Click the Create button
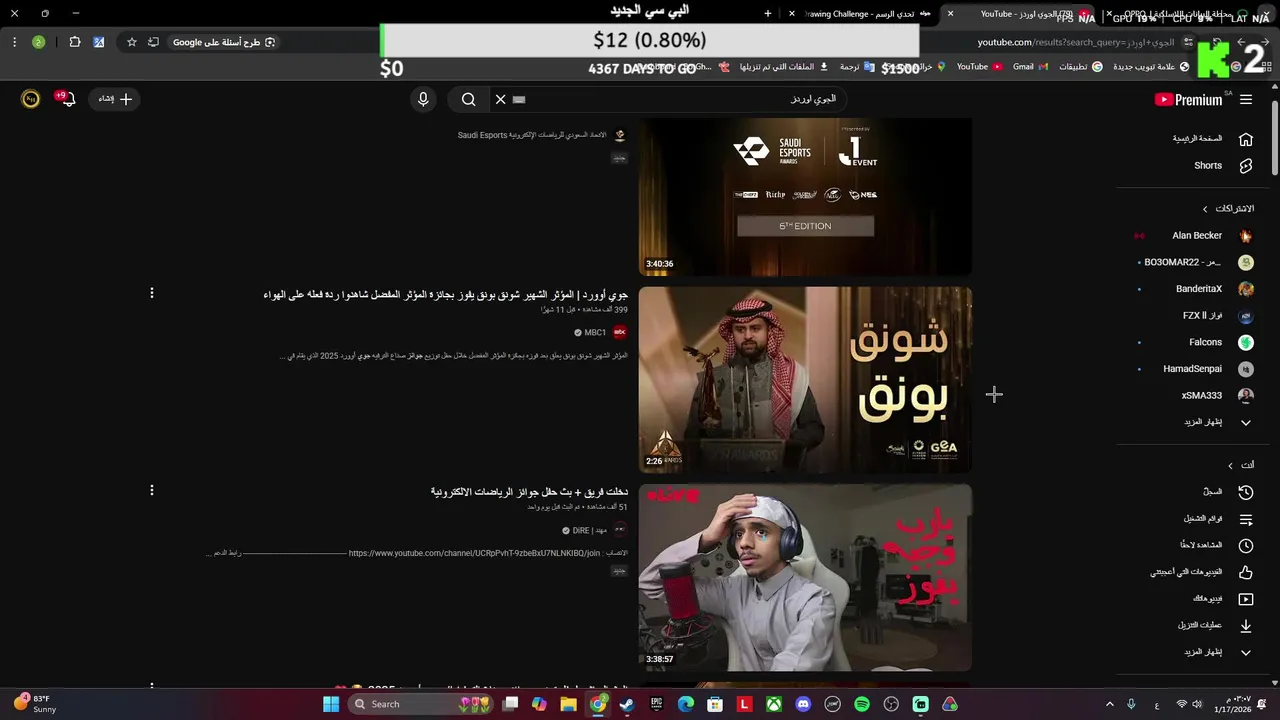Viewport: 1280px width, 720px height. [x=115, y=99]
